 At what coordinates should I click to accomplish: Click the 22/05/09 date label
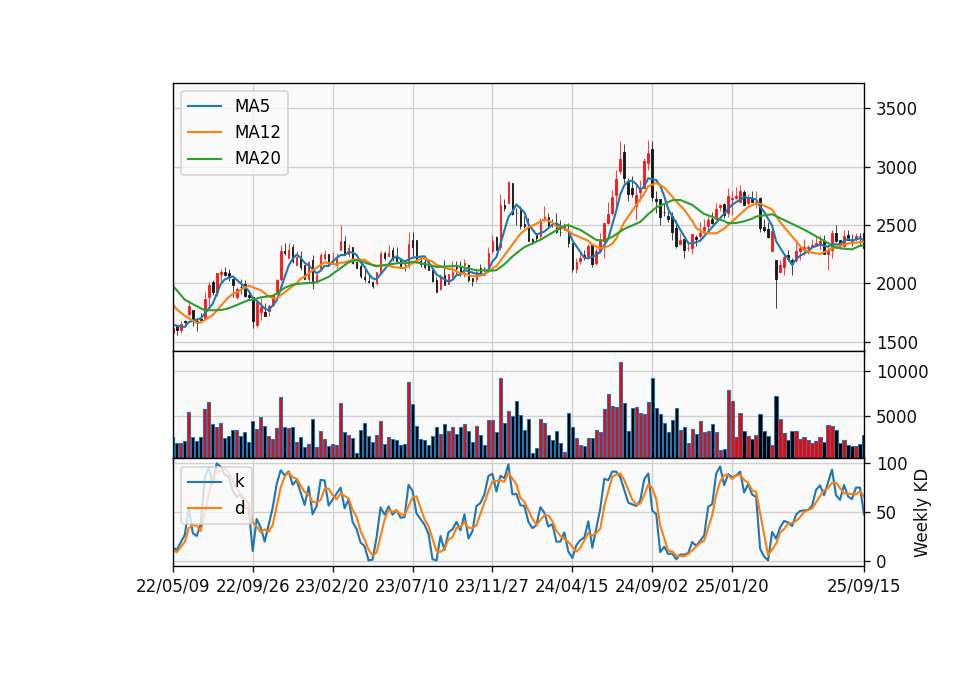point(173,586)
